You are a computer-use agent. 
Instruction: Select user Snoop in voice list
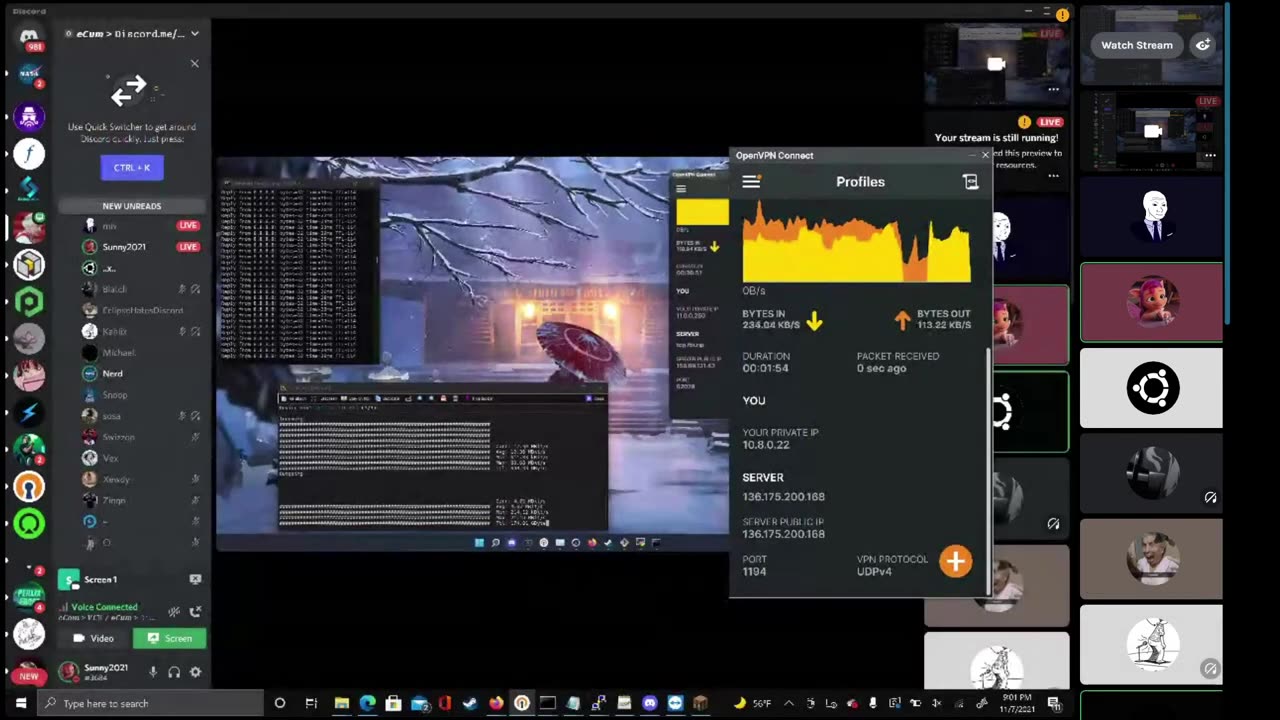115,395
